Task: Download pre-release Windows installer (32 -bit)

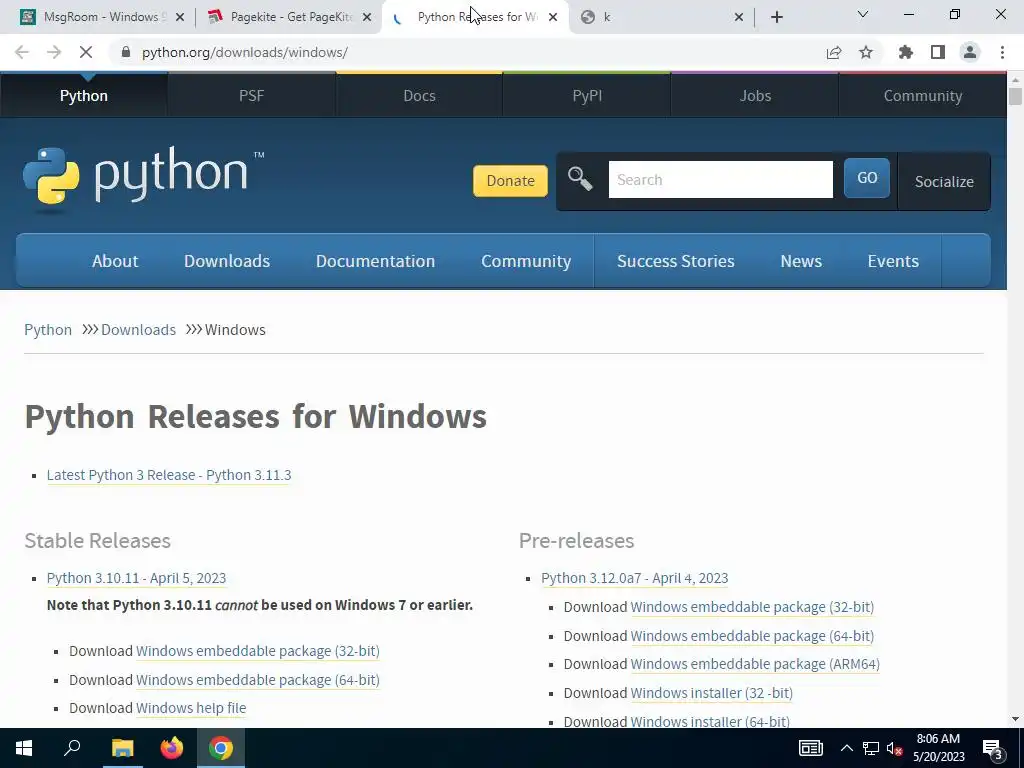Action: point(712,693)
